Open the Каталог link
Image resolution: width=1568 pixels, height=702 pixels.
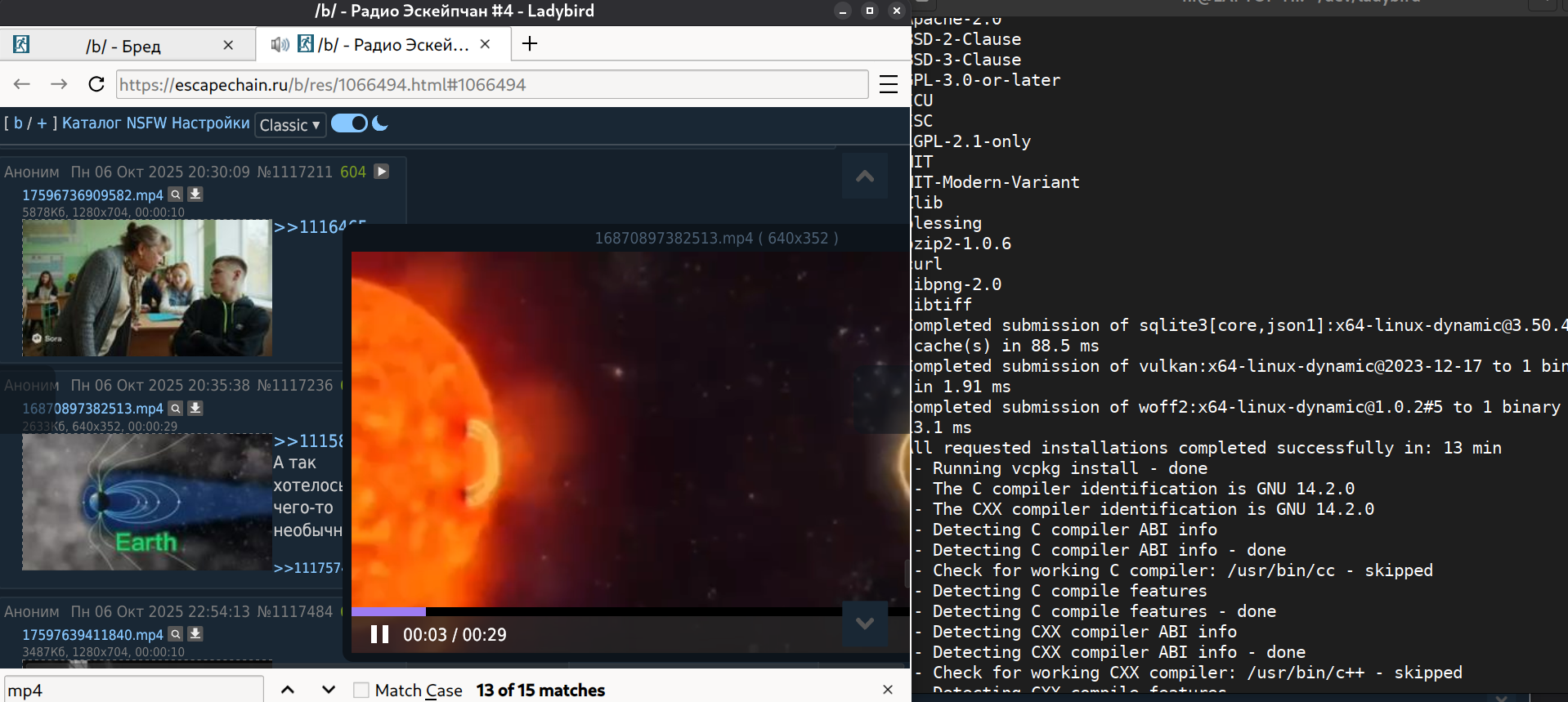pyautogui.click(x=92, y=123)
